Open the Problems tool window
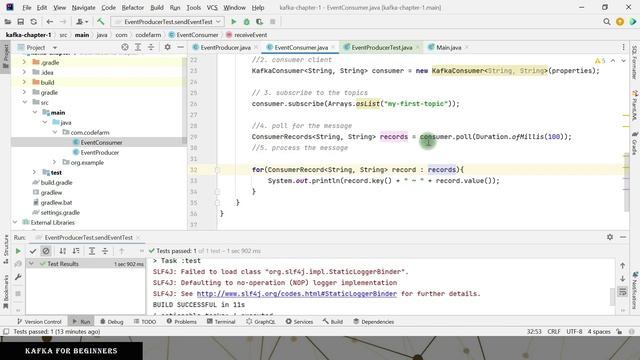 181,322
